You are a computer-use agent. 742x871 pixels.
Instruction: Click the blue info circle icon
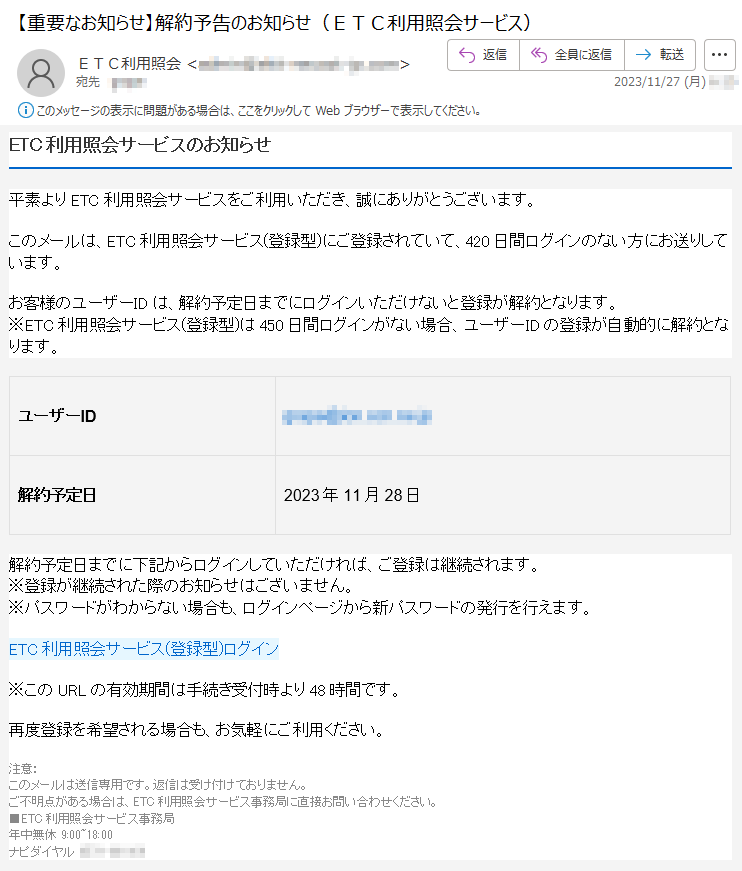tap(26, 110)
